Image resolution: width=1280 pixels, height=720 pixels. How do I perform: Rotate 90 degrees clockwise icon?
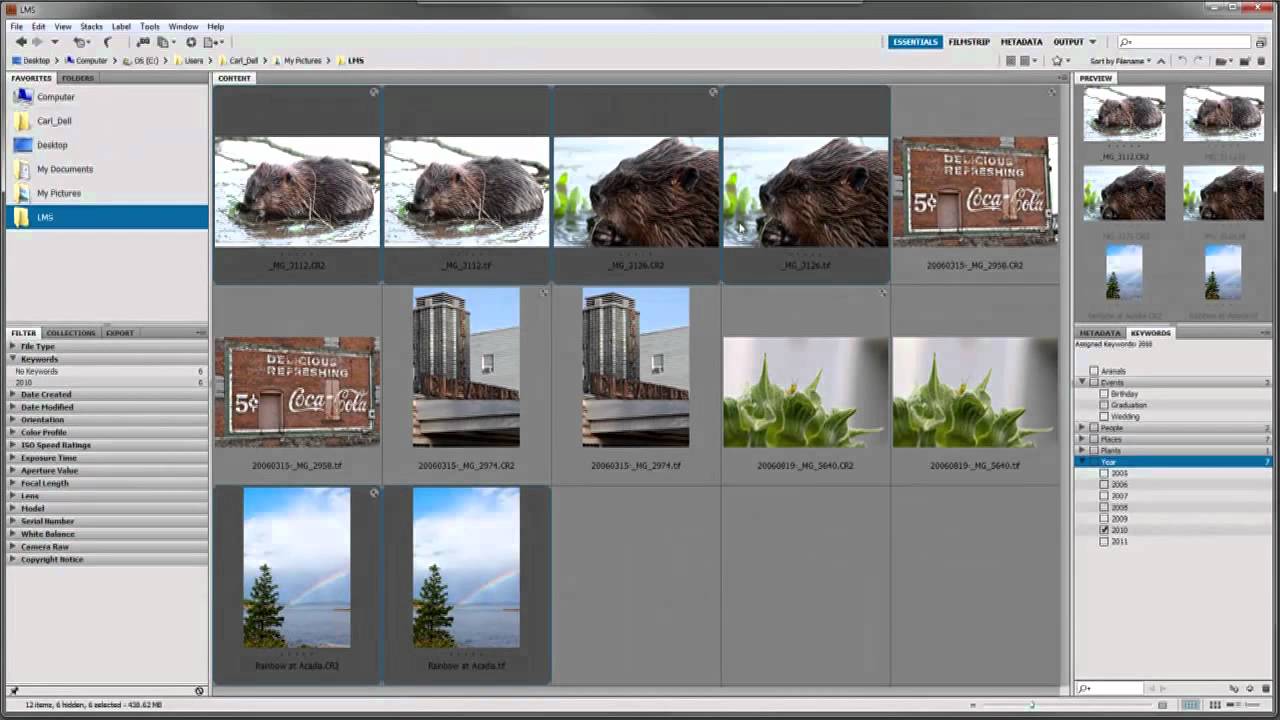(1199, 61)
